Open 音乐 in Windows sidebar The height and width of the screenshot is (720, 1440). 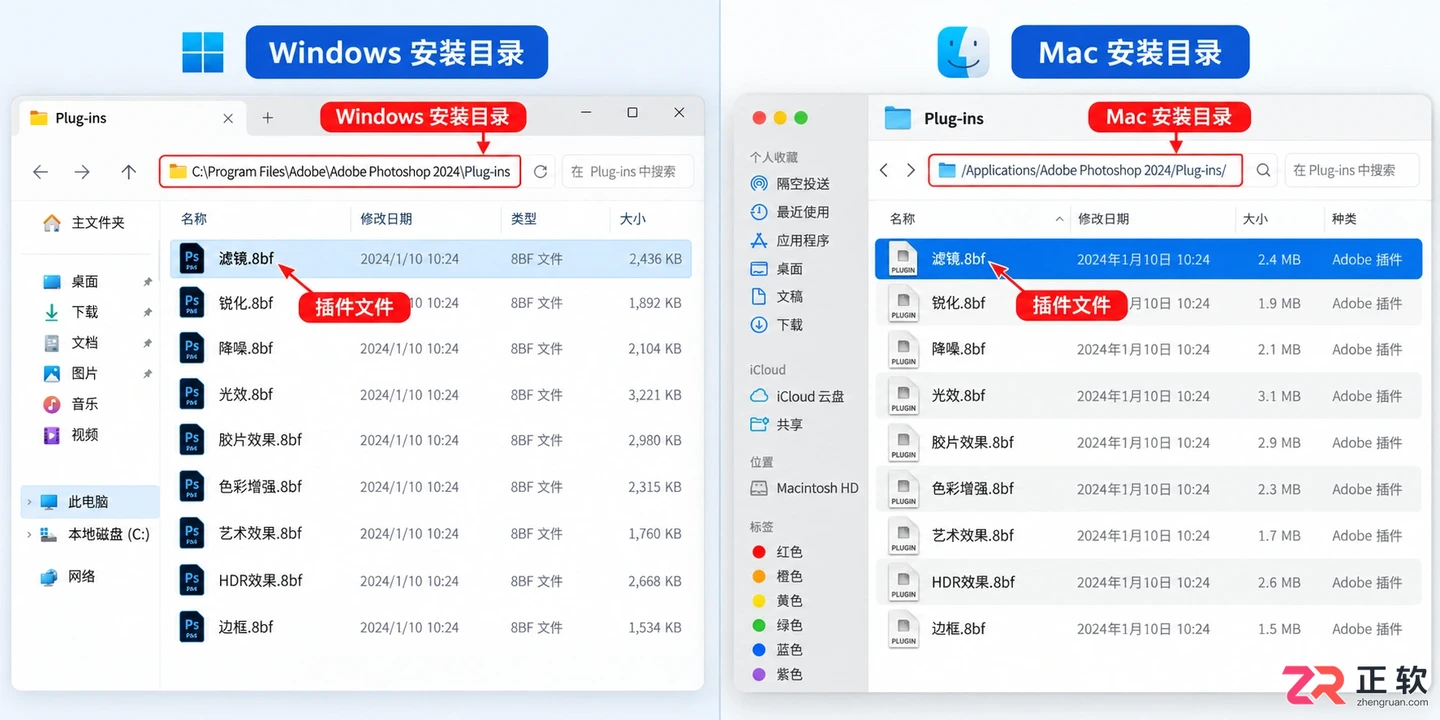(71, 404)
